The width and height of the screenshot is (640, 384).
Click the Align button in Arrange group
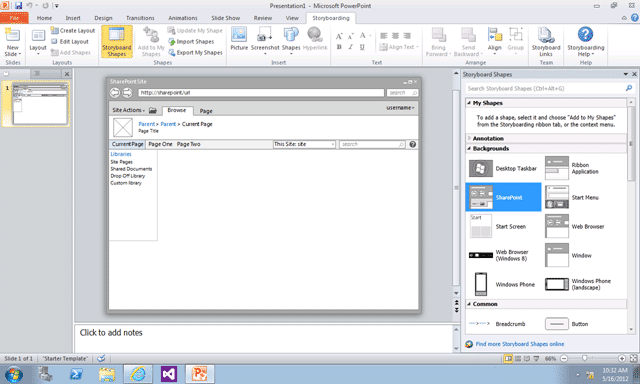coord(494,40)
